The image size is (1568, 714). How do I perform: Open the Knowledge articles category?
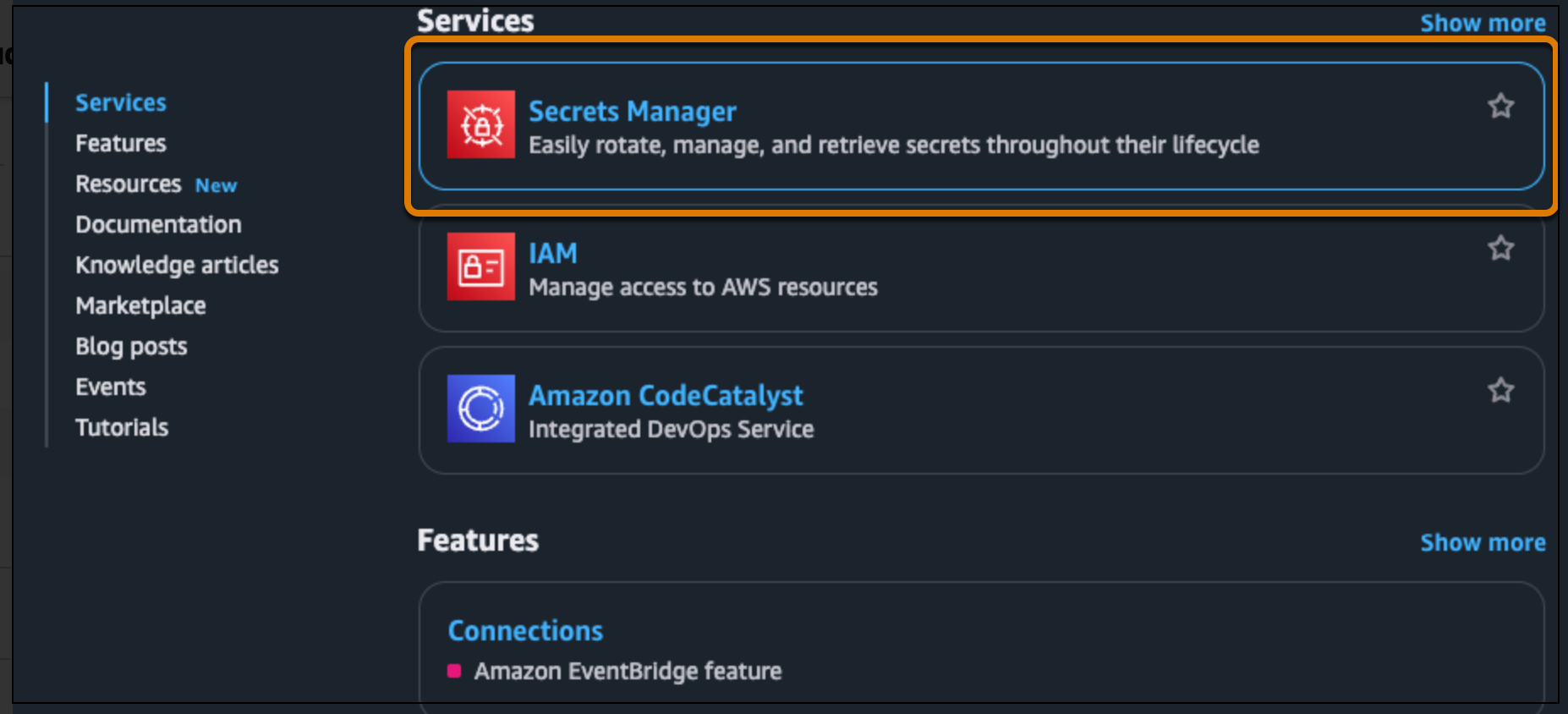[x=177, y=265]
